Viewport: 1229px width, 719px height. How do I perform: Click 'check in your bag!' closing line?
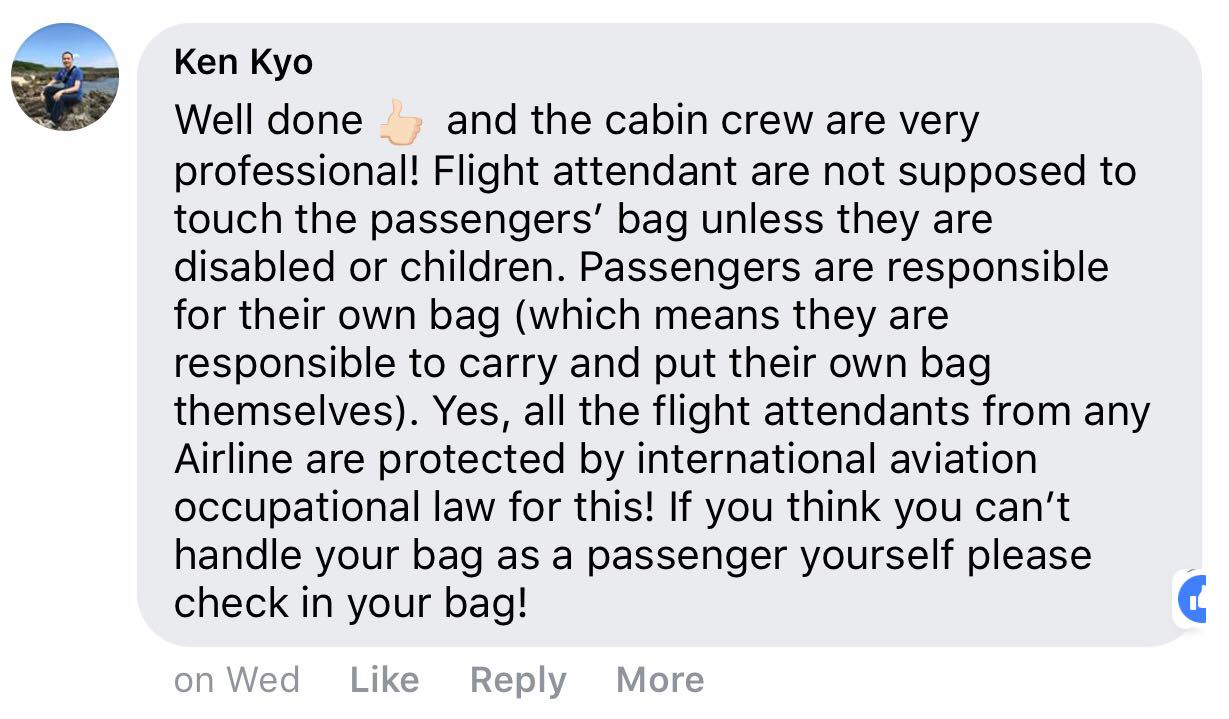point(350,605)
